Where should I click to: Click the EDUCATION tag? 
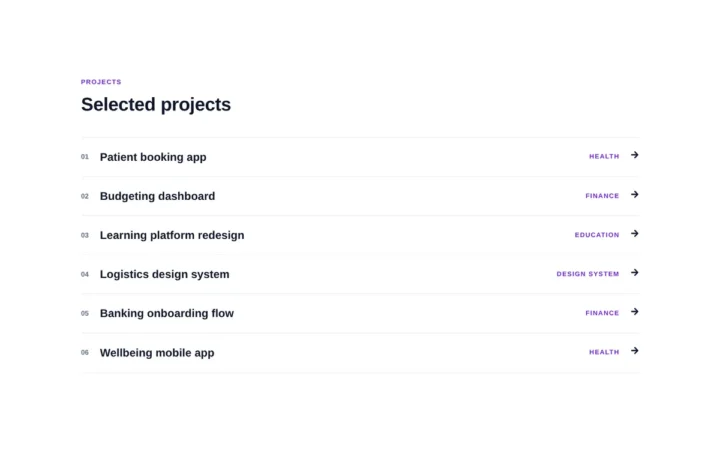tap(597, 235)
